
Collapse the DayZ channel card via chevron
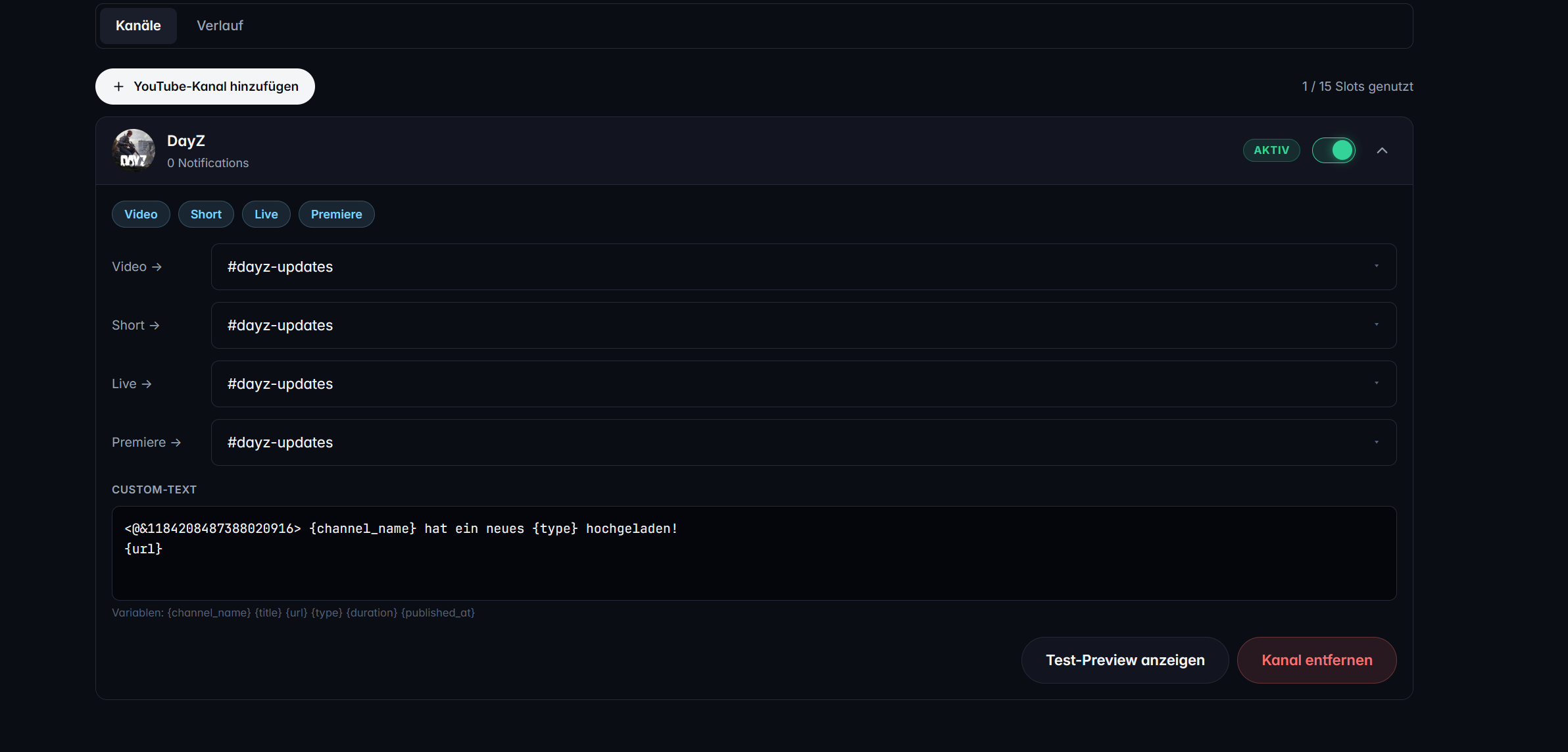(x=1383, y=150)
